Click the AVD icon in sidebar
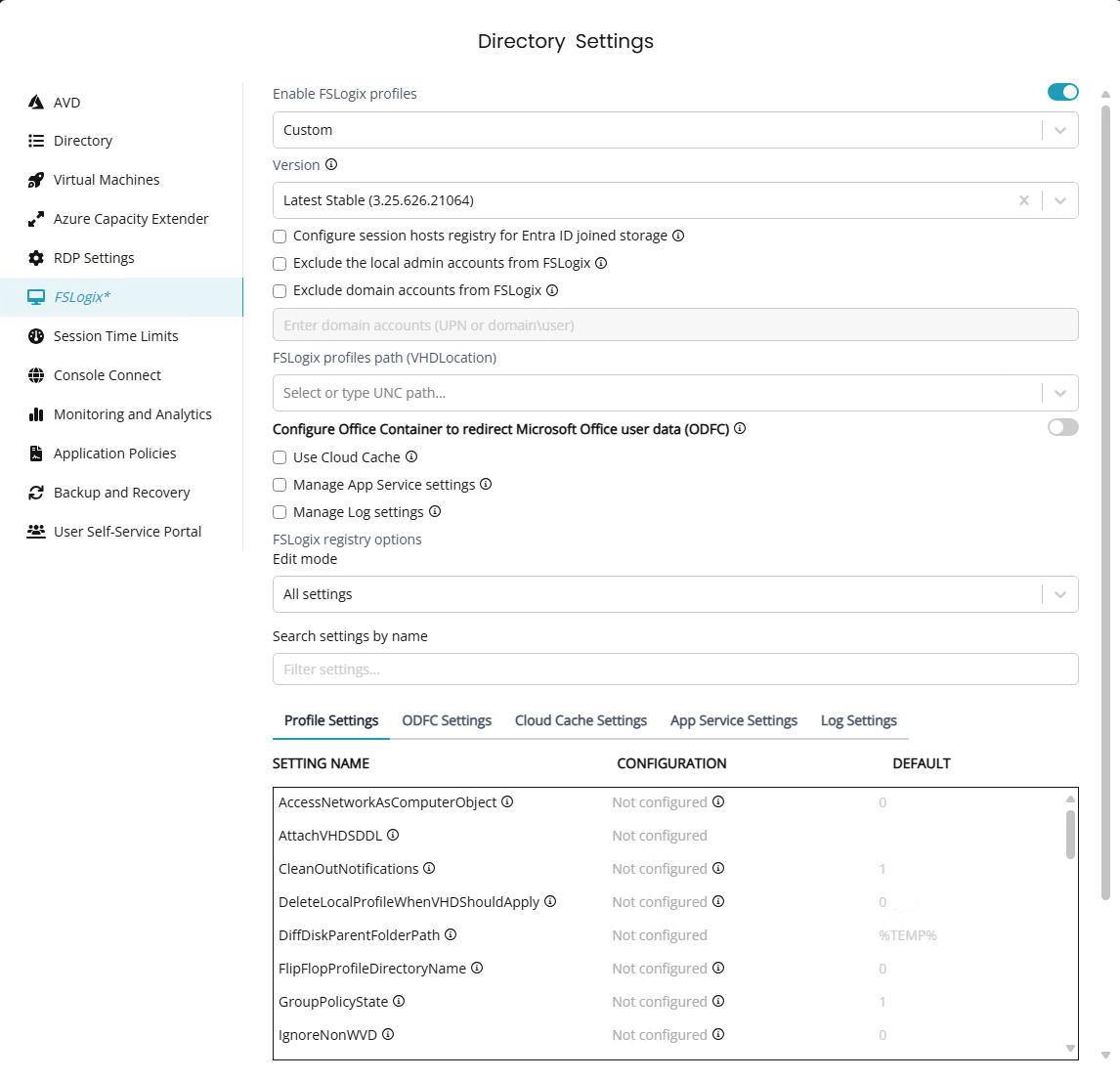This screenshot has height=1080, width=1120. [36, 103]
